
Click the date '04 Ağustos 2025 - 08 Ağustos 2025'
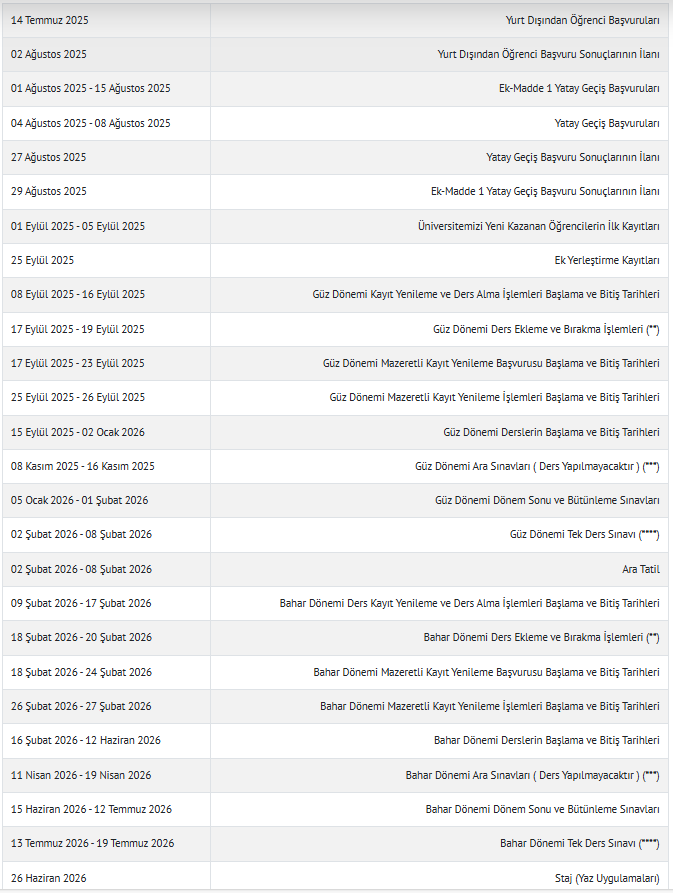pyautogui.click(x=91, y=123)
